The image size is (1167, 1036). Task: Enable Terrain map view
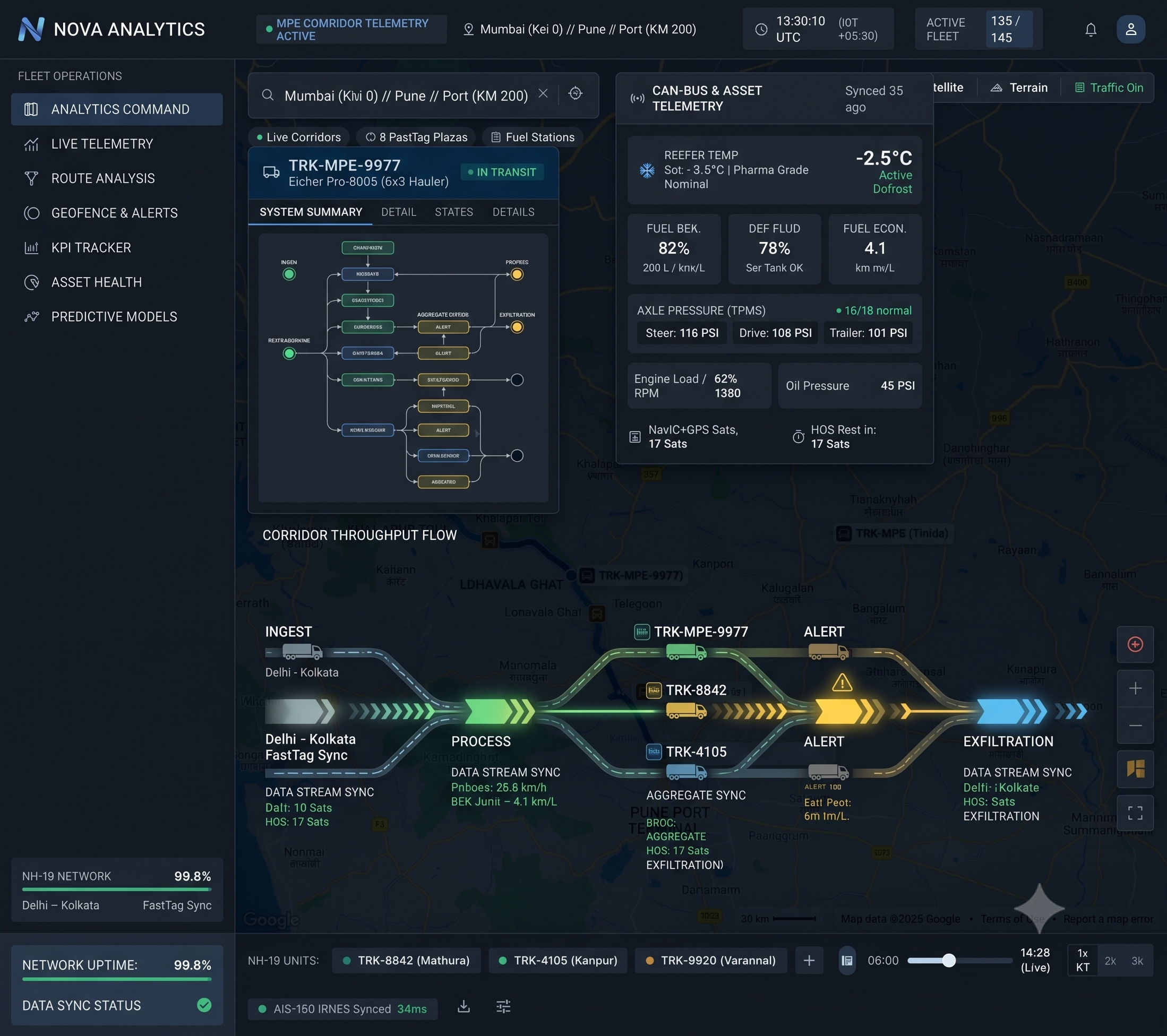point(1019,88)
